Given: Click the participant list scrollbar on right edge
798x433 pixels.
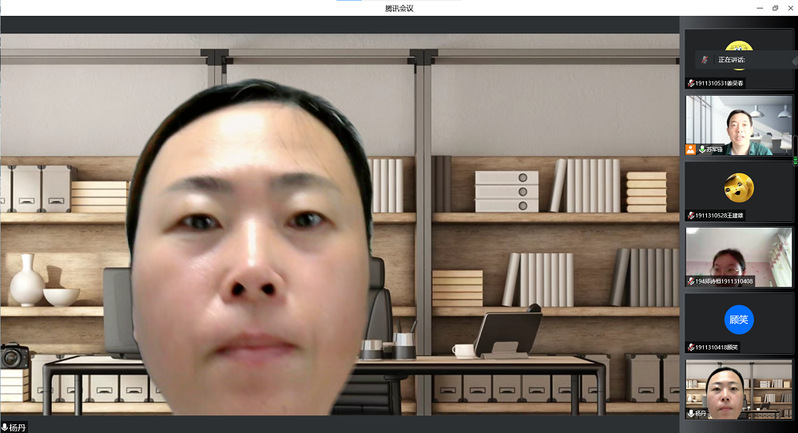Looking at the screenshot, I should click(795, 160).
